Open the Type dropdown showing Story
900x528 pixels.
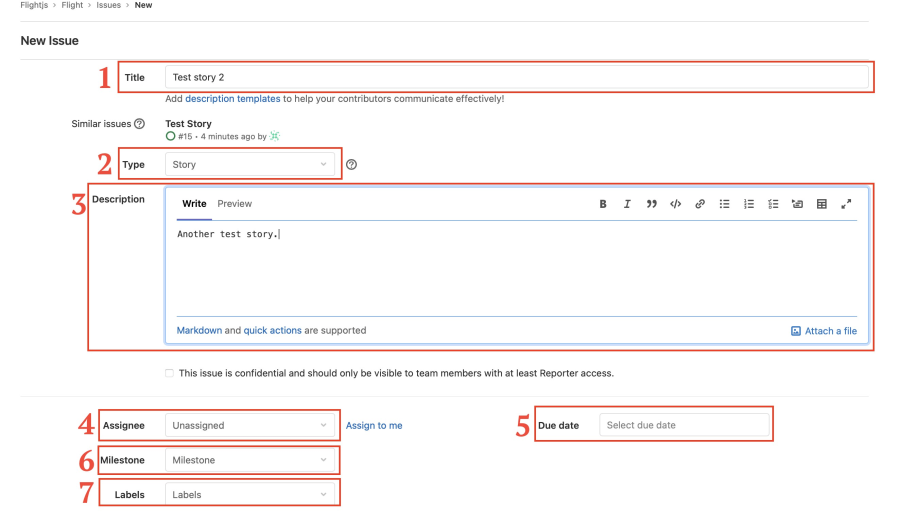point(249,165)
